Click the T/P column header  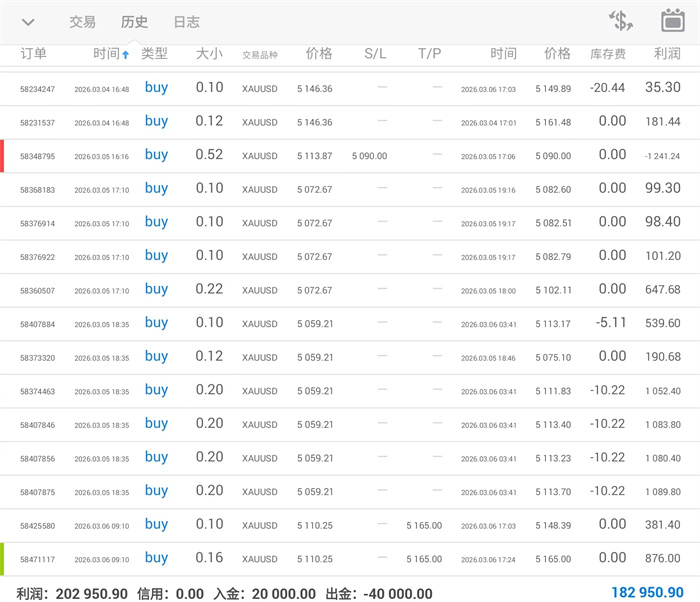point(429,54)
